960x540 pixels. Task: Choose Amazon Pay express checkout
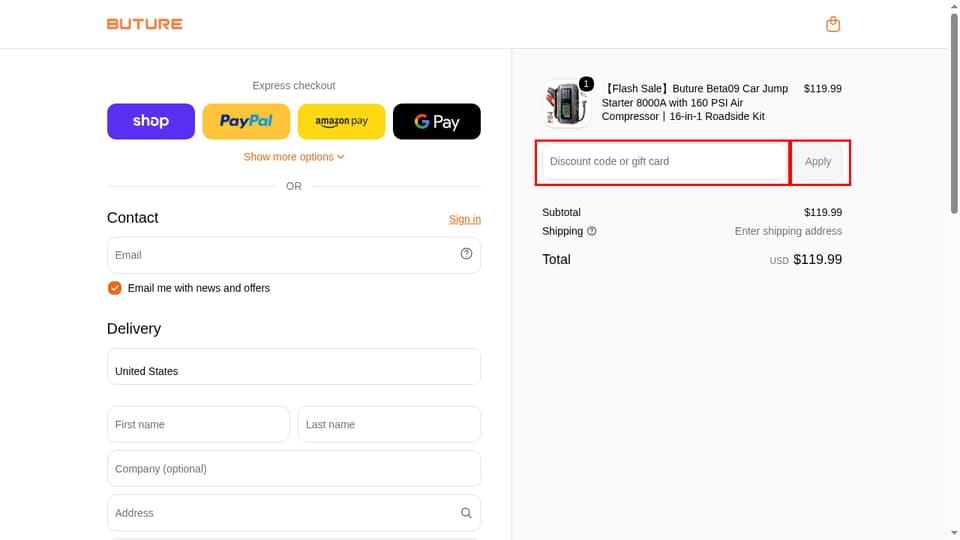342,121
